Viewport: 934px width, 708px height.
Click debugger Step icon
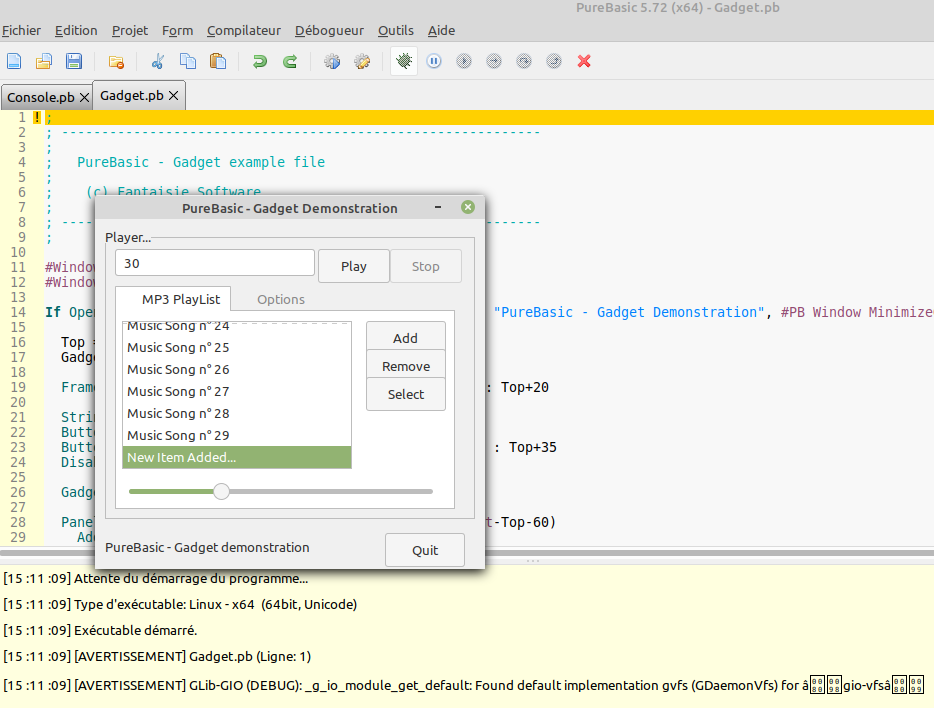(x=494, y=61)
